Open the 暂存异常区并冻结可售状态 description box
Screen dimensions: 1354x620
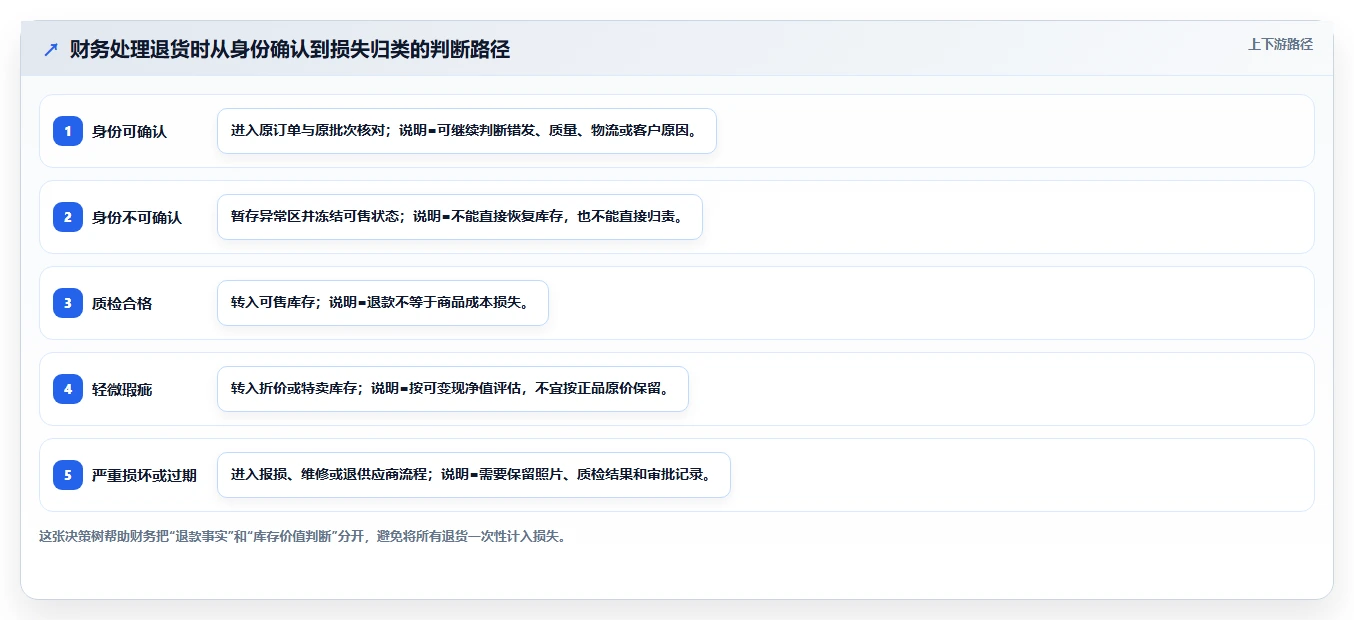(460, 217)
